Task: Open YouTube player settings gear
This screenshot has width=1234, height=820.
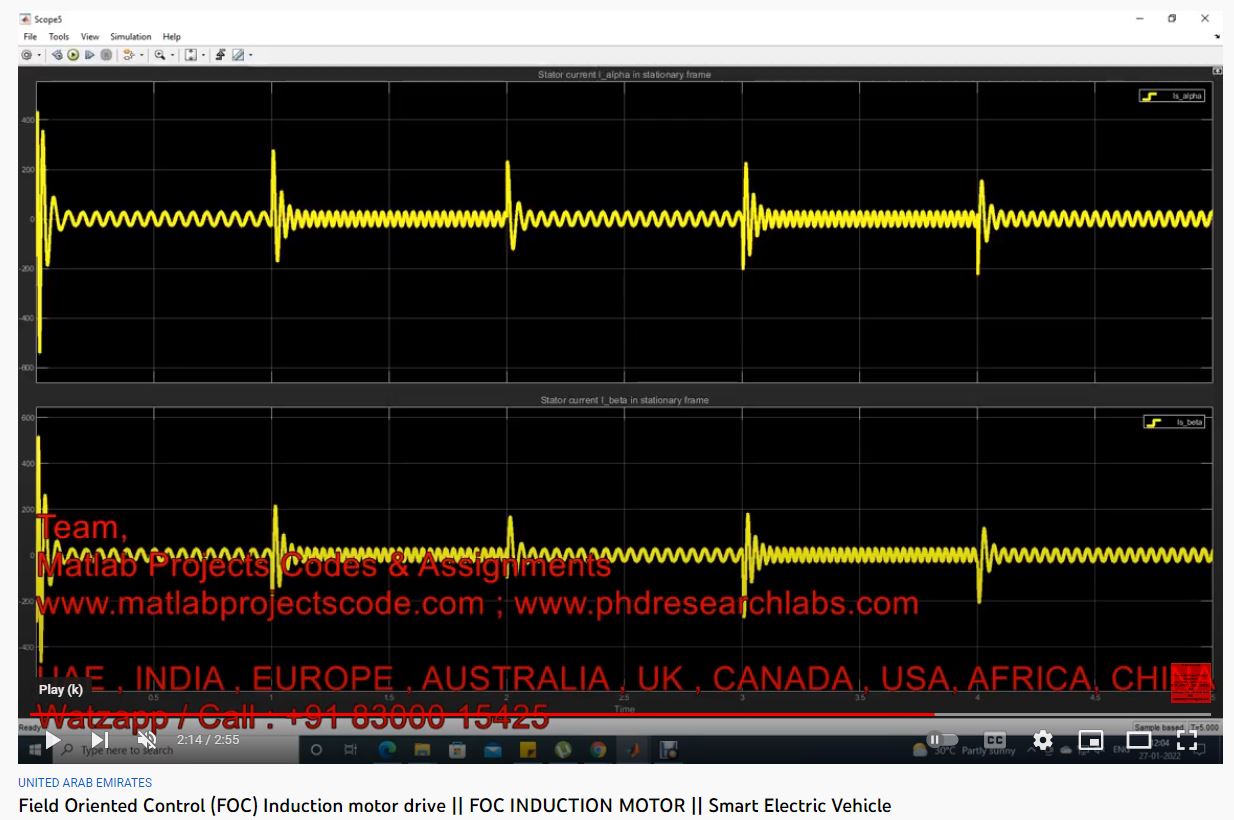Action: pyautogui.click(x=1043, y=740)
